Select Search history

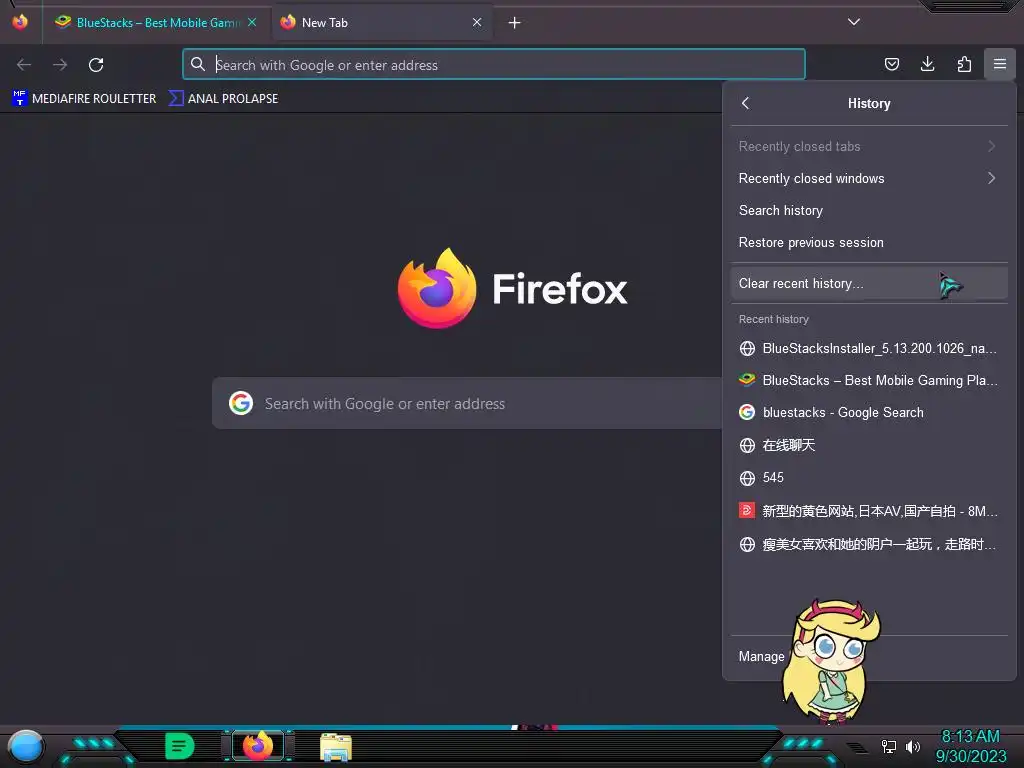pos(869,210)
